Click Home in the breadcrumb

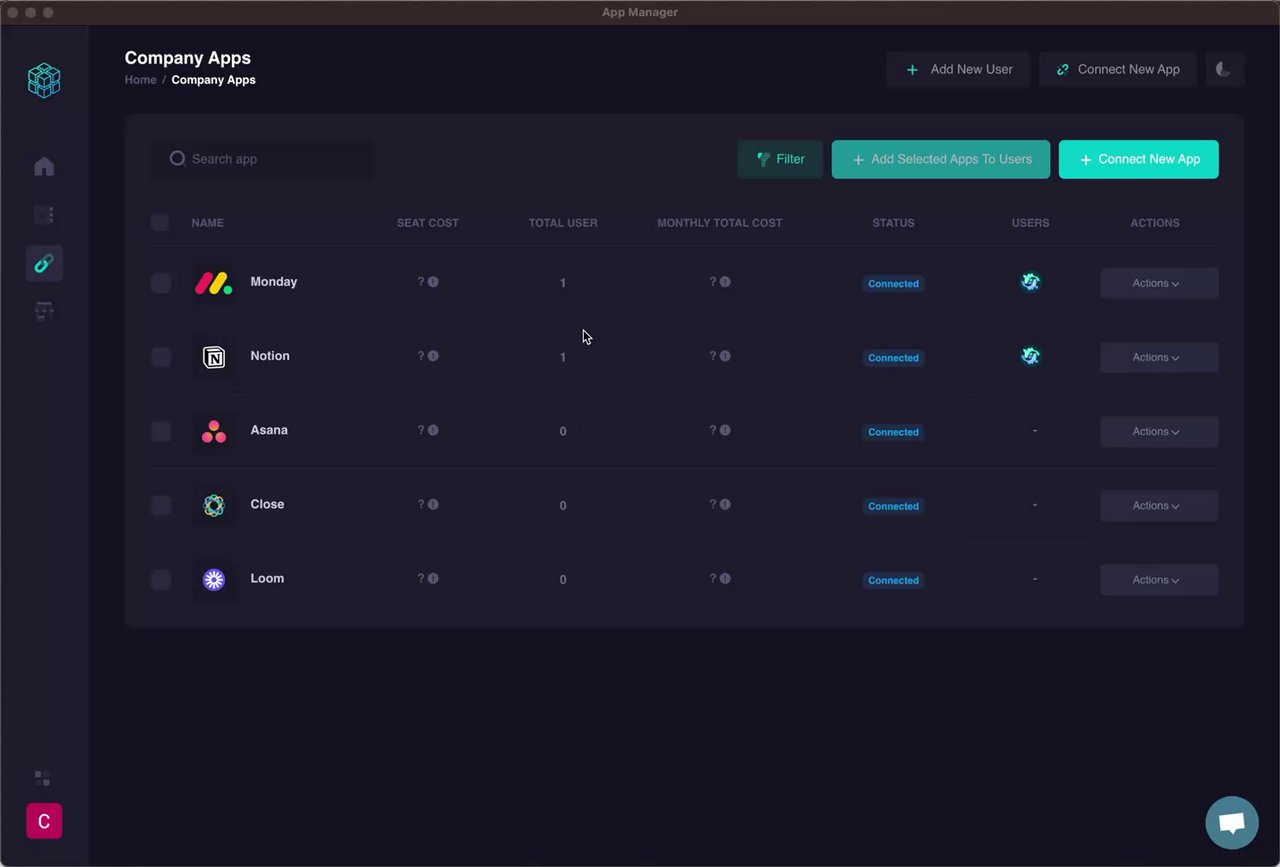coord(140,80)
